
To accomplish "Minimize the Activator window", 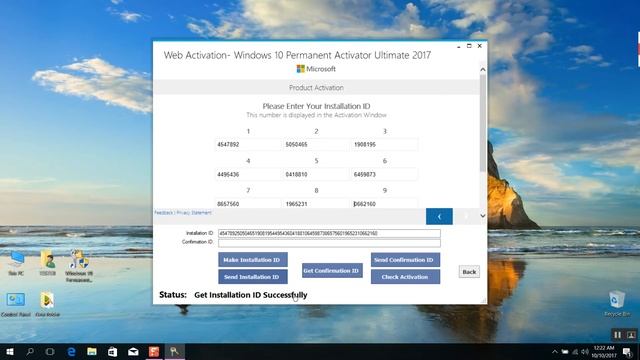I will 458,46.
